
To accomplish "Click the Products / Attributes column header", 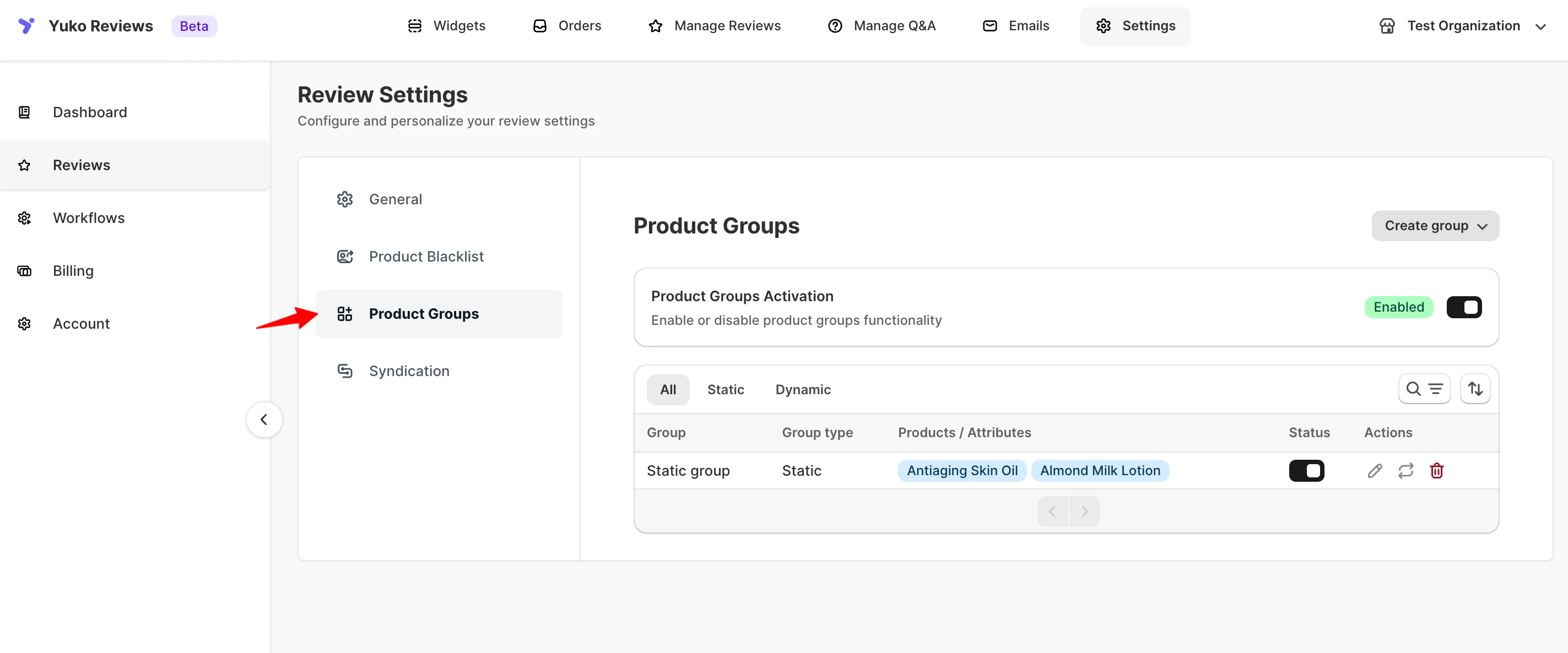I will [x=964, y=433].
